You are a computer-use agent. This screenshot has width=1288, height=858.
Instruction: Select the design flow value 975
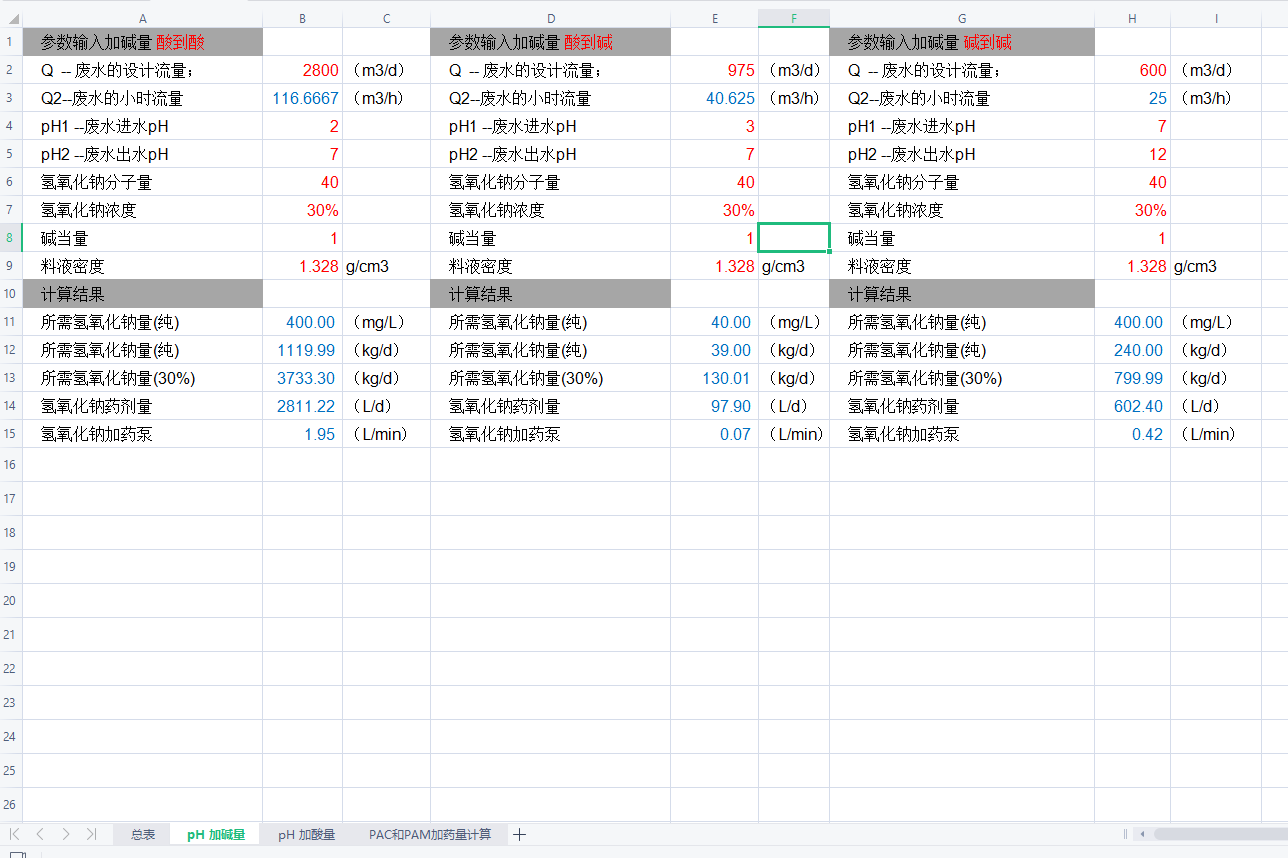click(x=714, y=70)
